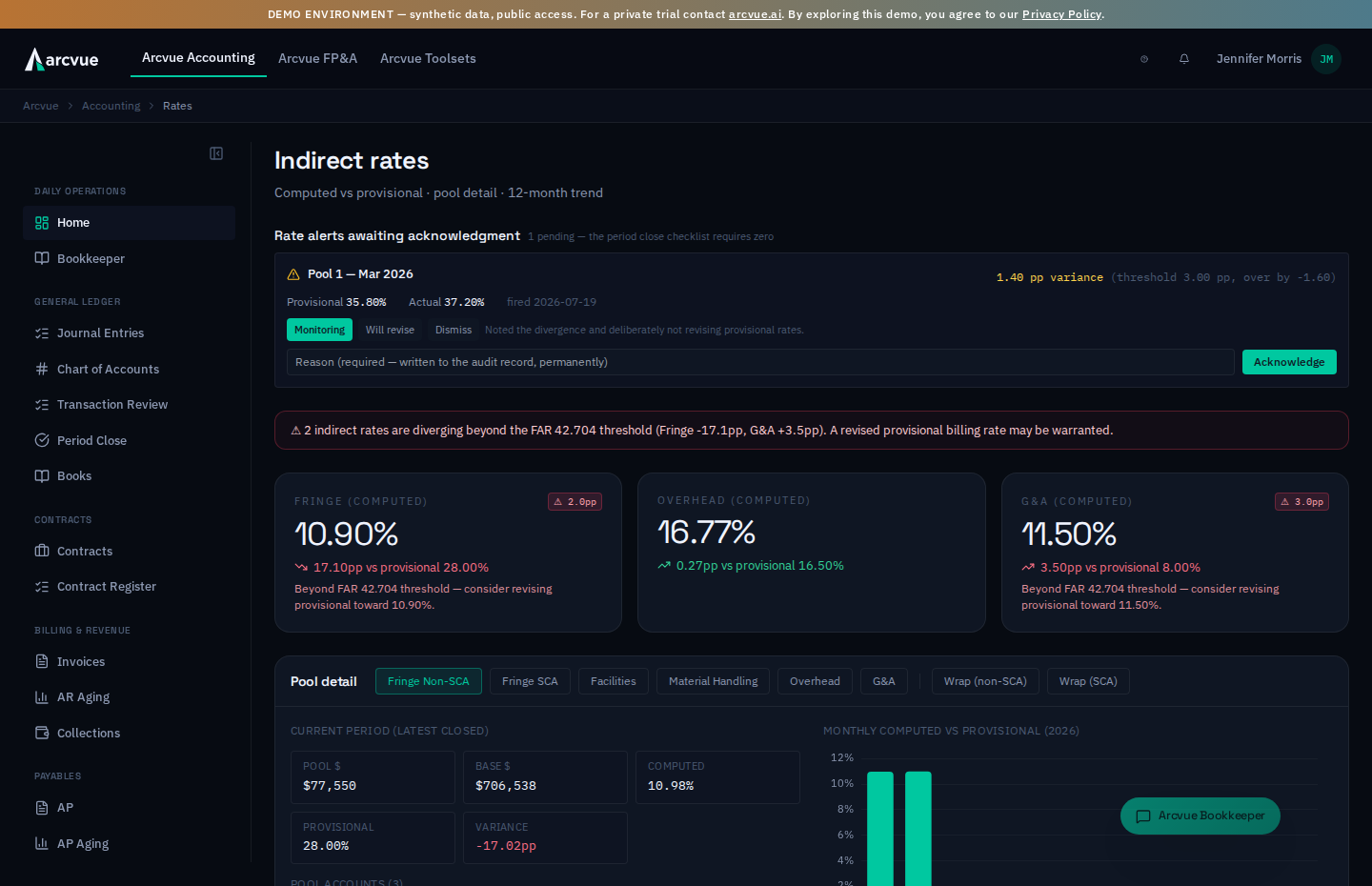Open the Privacy Policy link
Screen dimensions: 1372x886
pos(1061,14)
